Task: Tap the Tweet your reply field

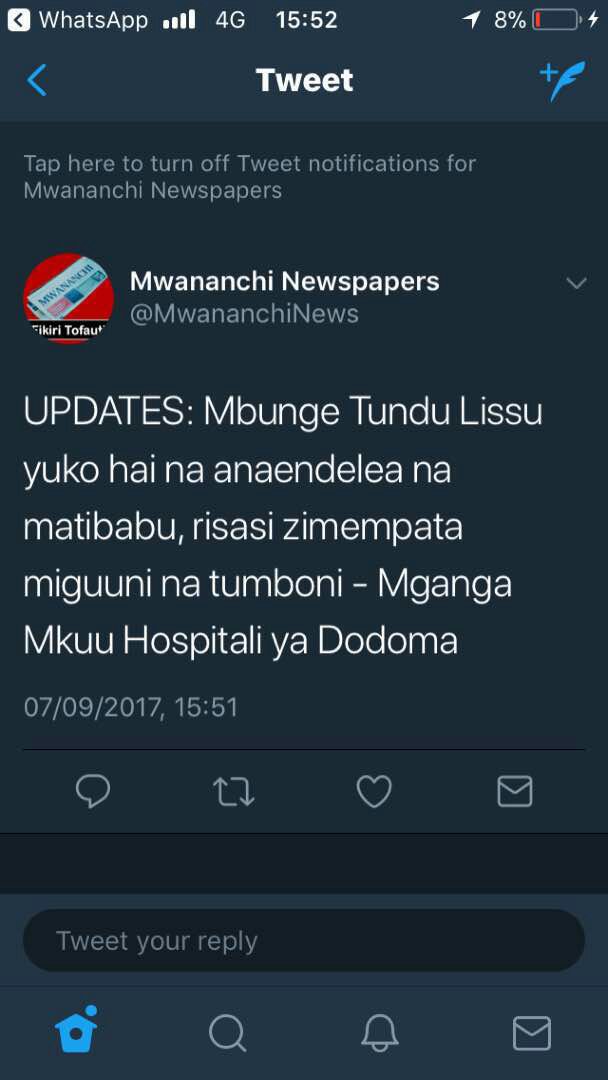Action: (x=304, y=940)
